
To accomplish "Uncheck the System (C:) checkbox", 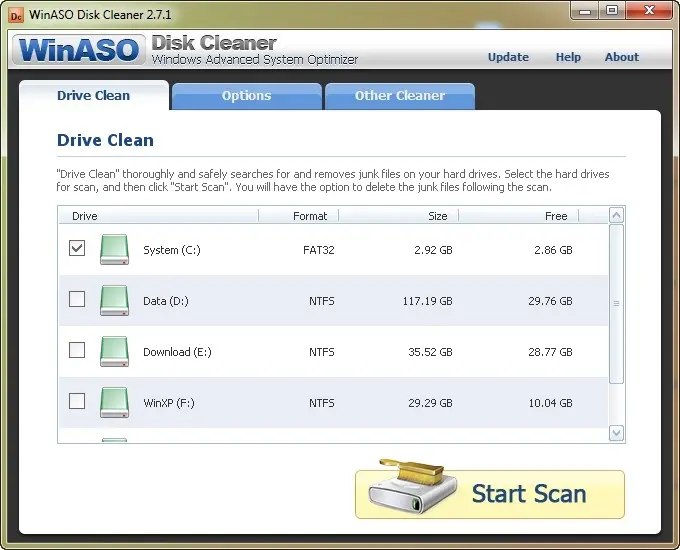I will click(x=77, y=248).
